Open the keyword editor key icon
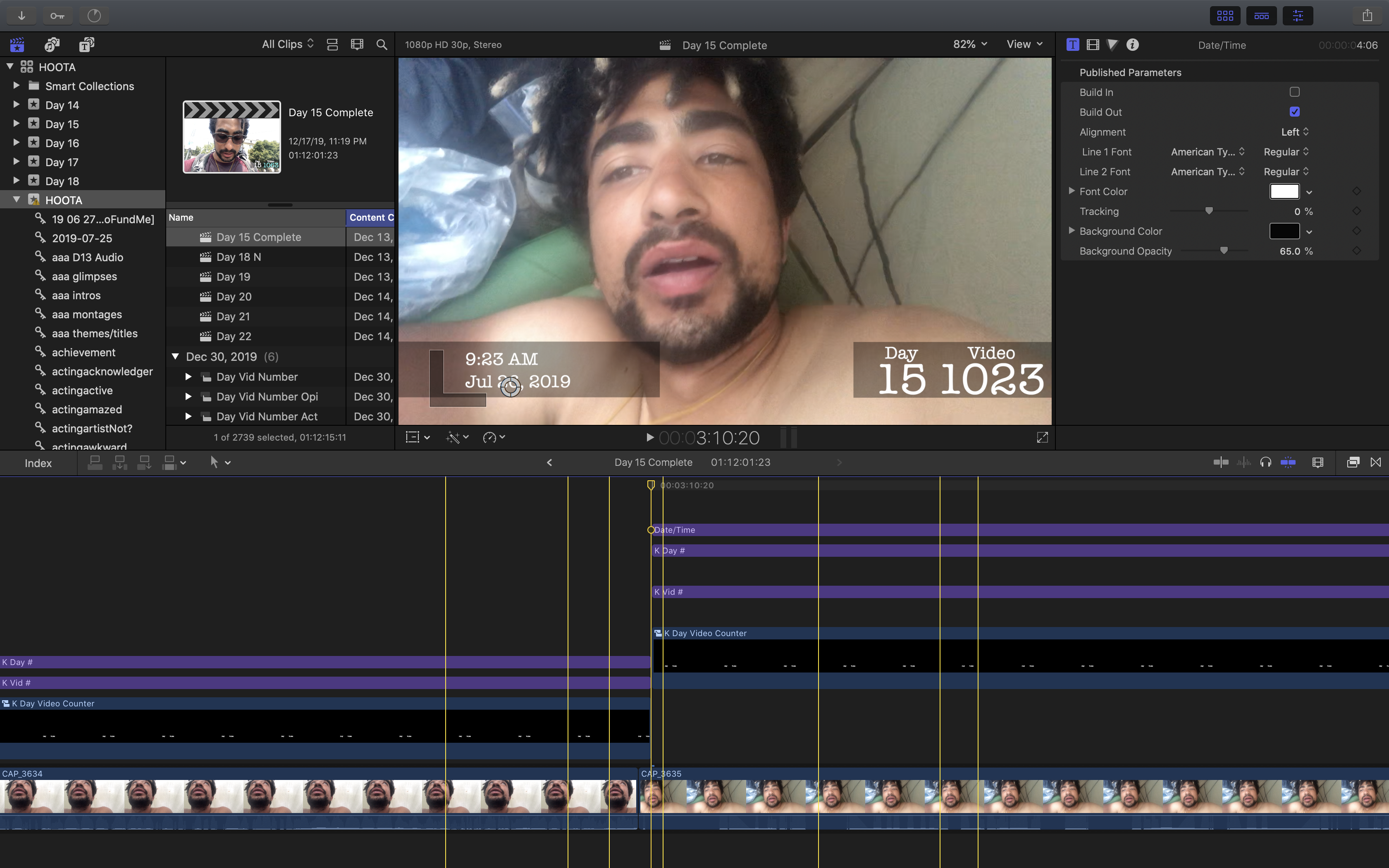The width and height of the screenshot is (1389, 868). (57, 16)
